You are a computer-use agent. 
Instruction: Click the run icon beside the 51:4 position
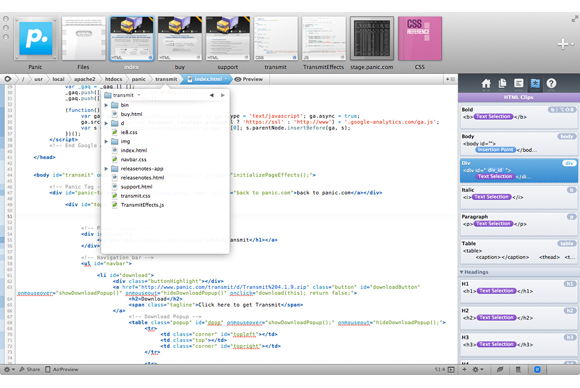(451, 369)
